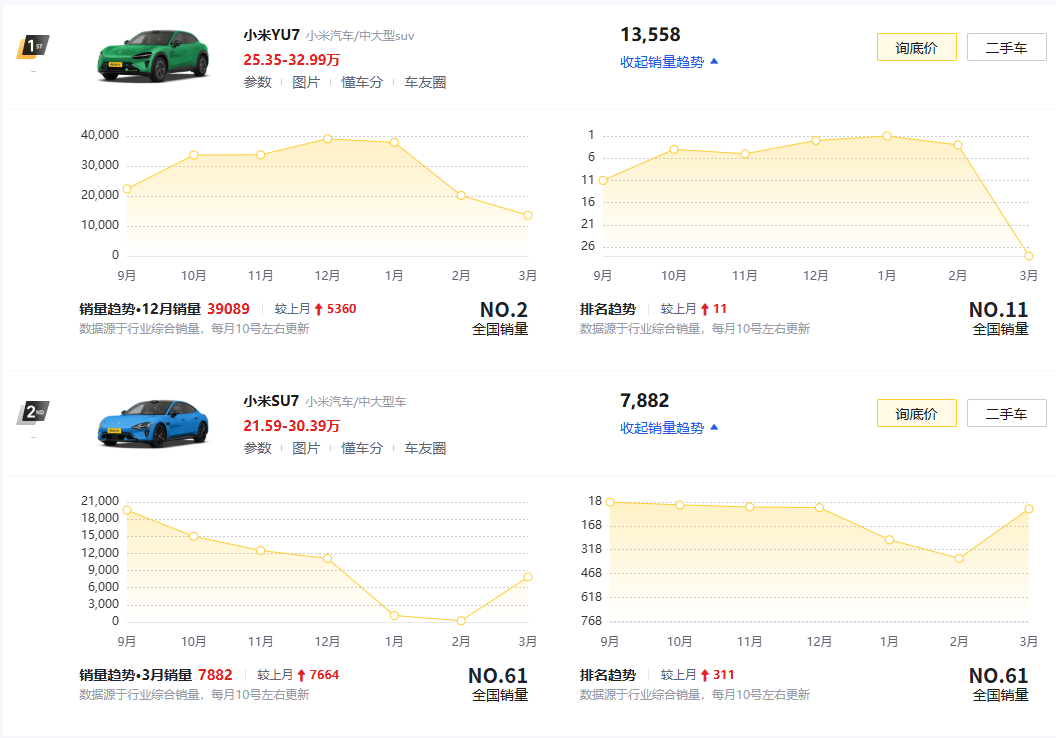Open 懂车分 link under 小米SU7

tap(362, 448)
